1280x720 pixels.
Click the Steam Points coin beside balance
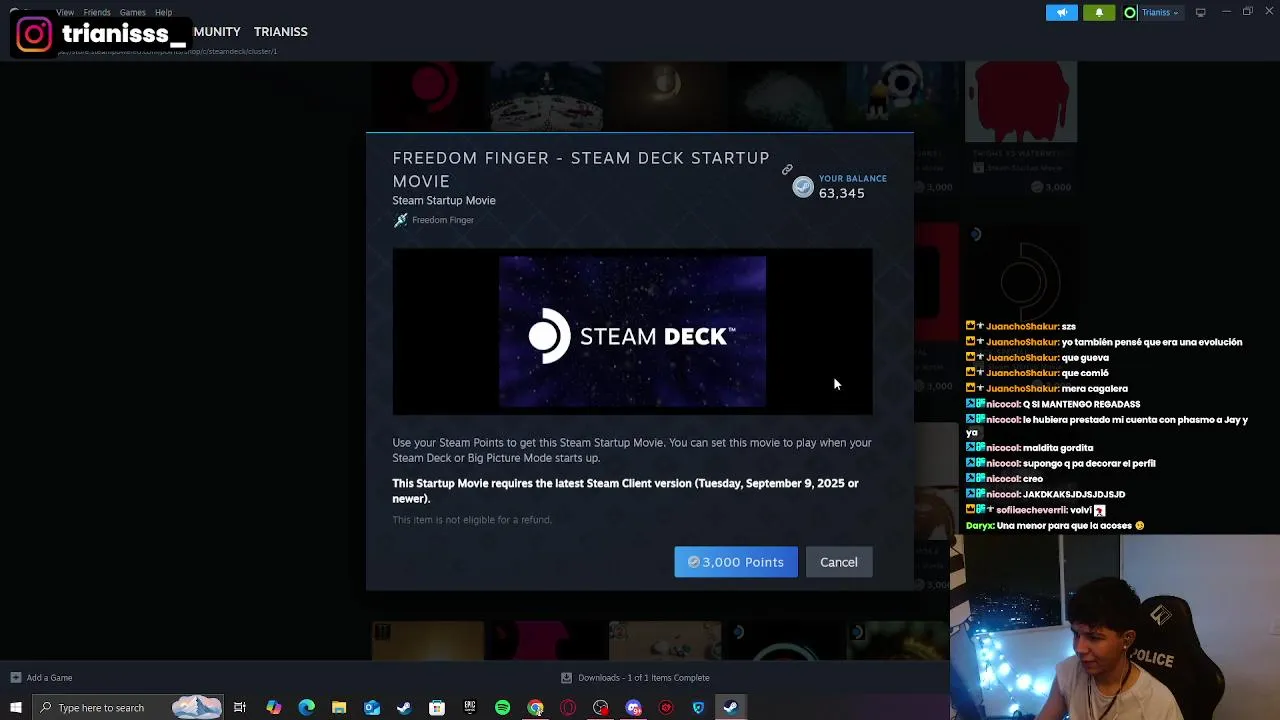[803, 187]
